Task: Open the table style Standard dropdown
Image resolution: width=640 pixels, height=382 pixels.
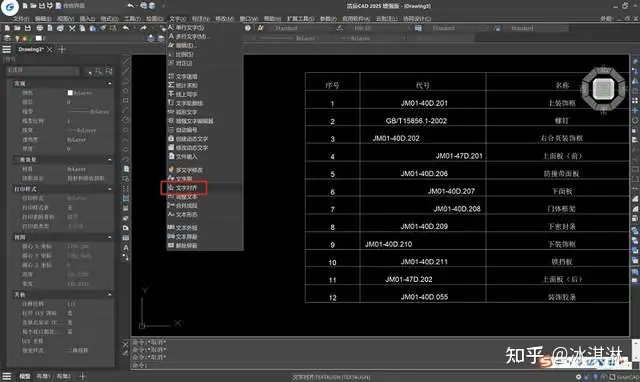Action: tap(456, 28)
